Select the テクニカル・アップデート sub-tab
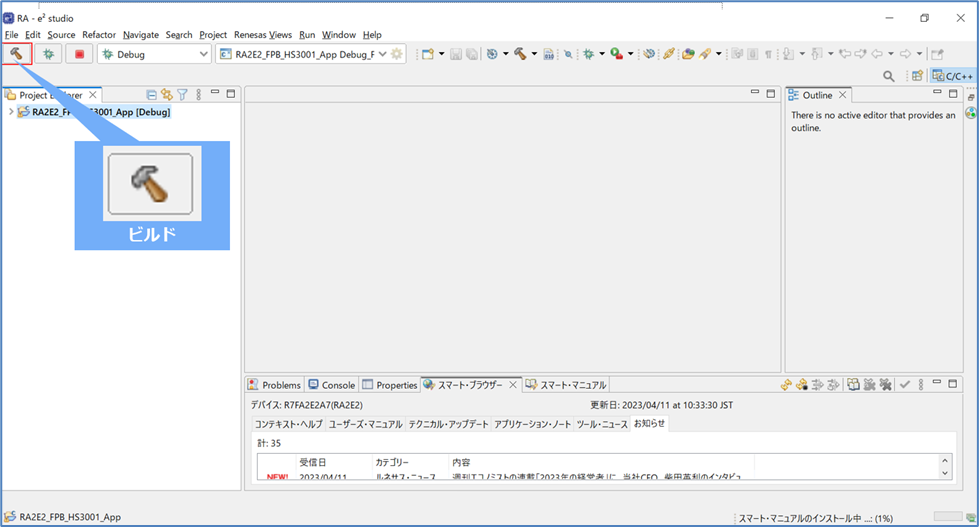The image size is (979, 527). coord(448,424)
